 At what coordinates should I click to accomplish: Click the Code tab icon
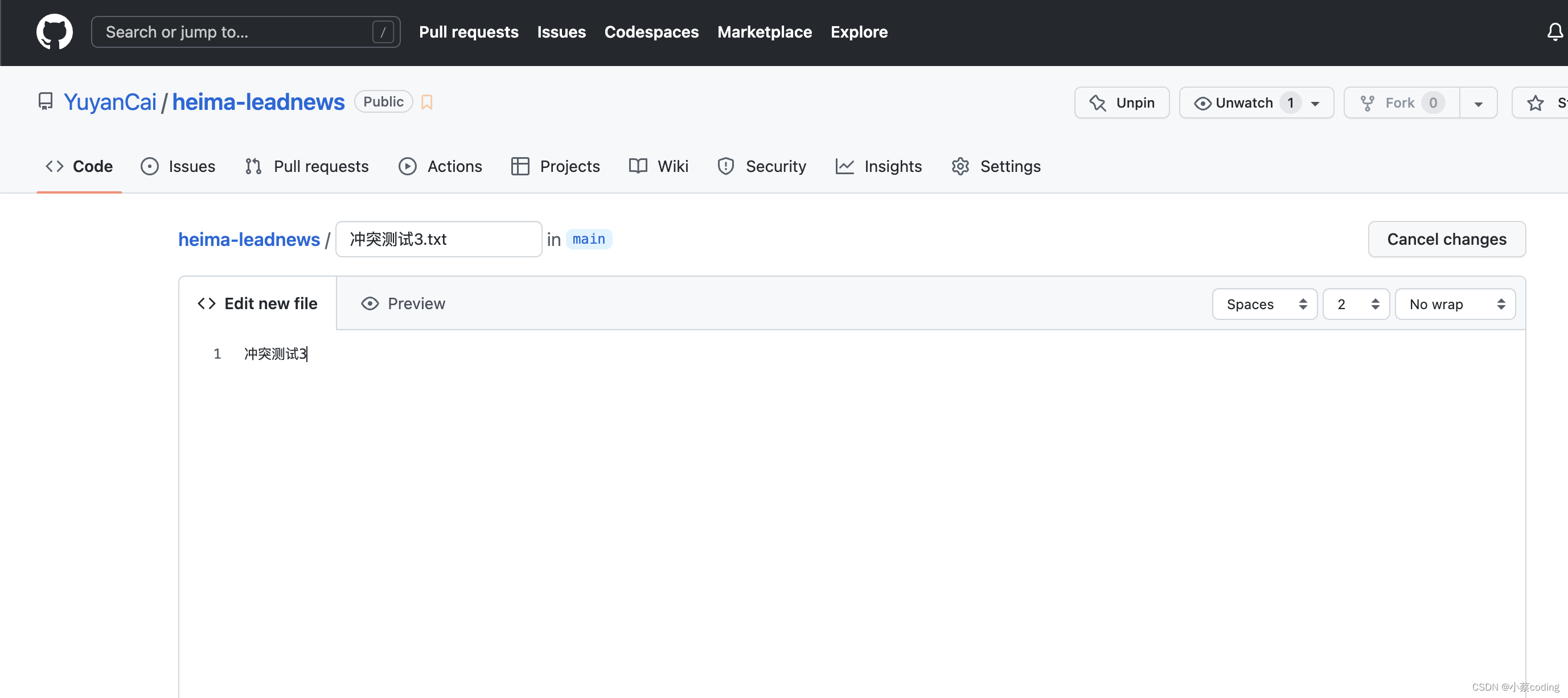[54, 166]
